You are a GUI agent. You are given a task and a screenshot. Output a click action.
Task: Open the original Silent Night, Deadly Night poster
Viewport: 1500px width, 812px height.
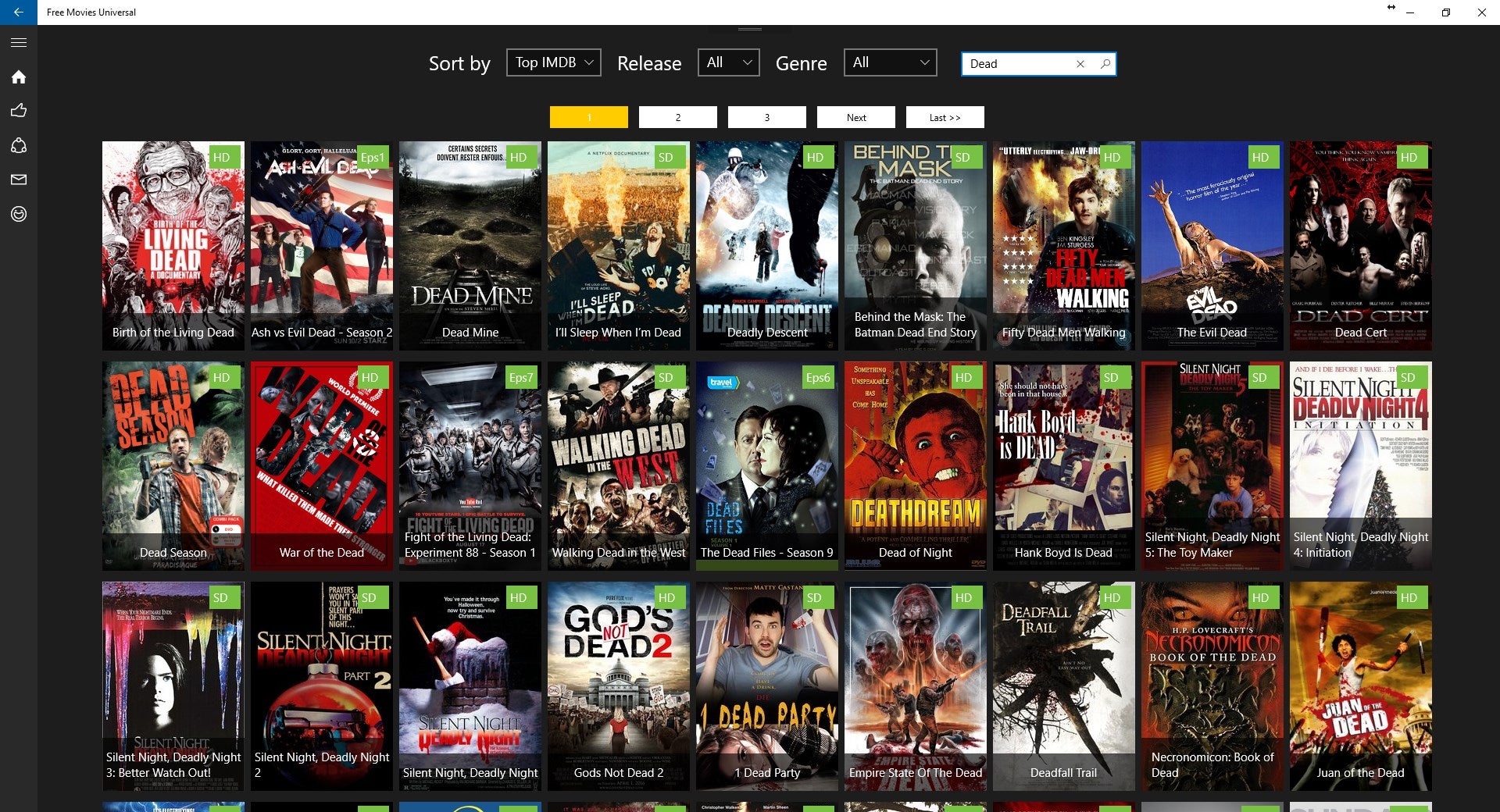(x=470, y=686)
